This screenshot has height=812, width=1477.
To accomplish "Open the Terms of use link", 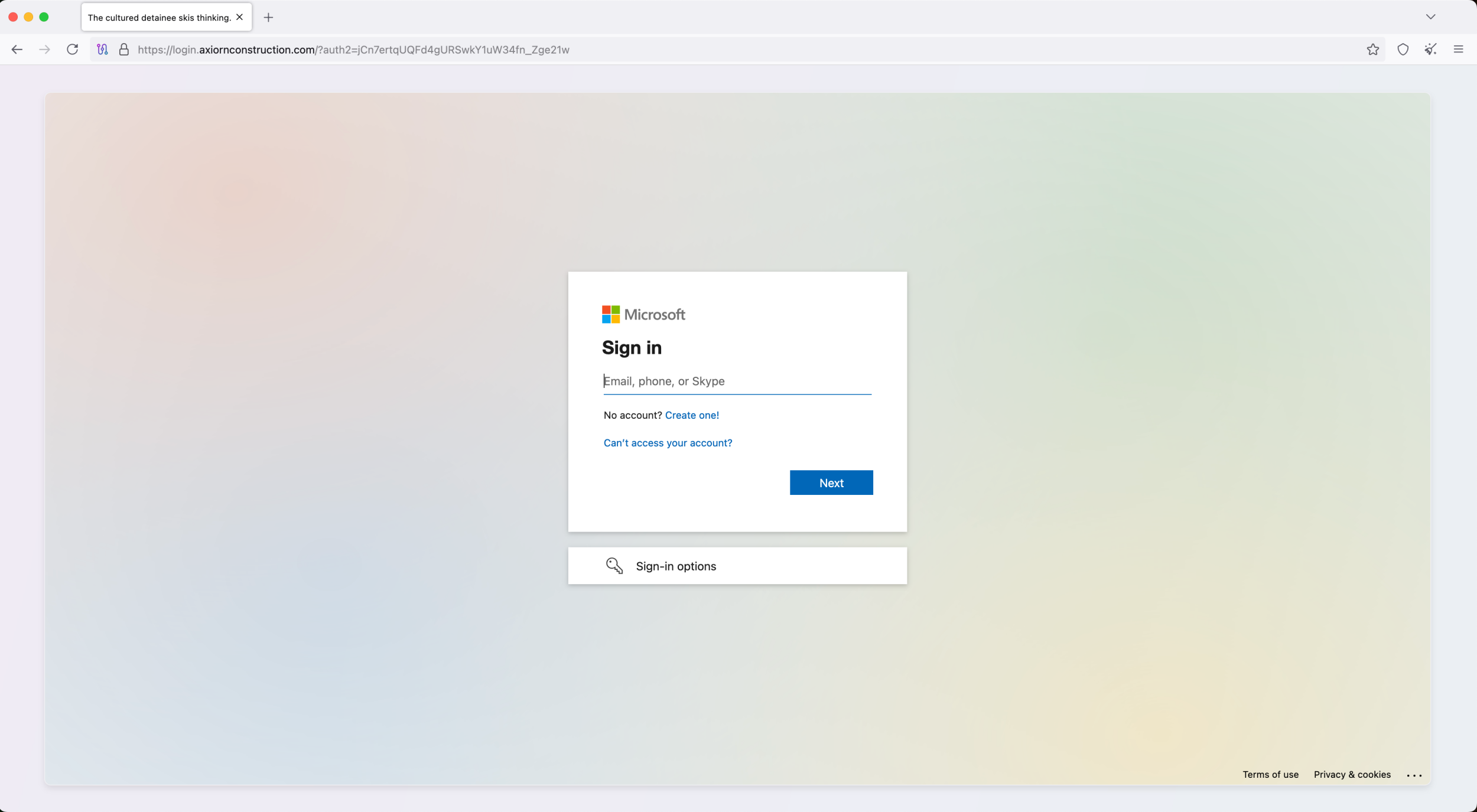I will click(1270, 774).
